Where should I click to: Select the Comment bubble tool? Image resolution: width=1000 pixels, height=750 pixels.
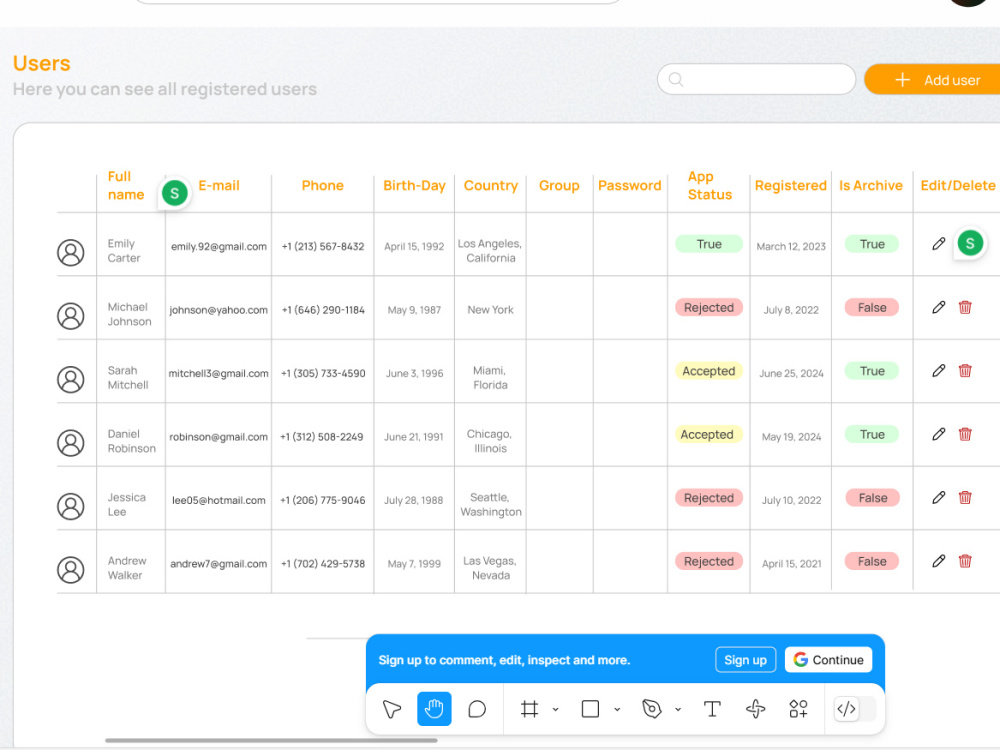click(477, 709)
